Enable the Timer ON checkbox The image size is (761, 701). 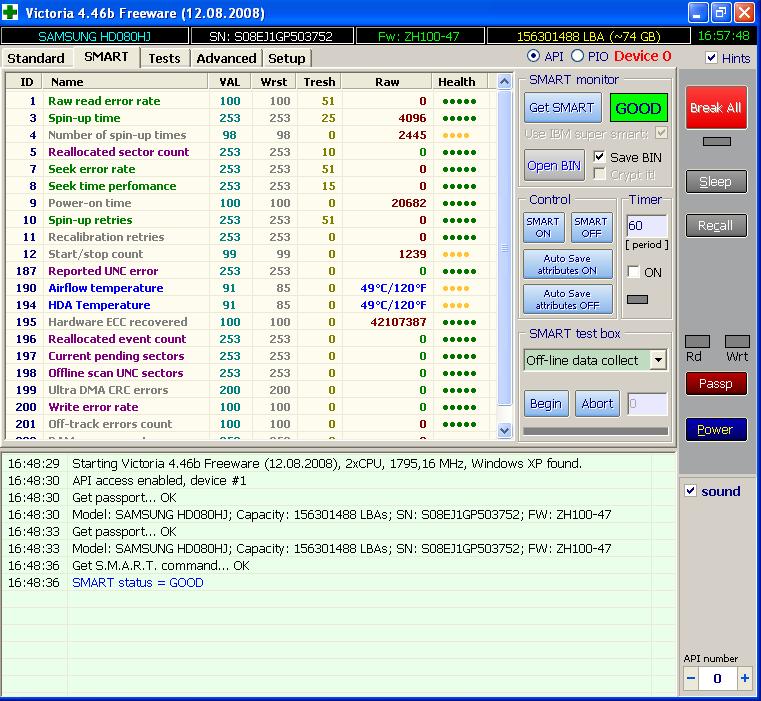pyautogui.click(x=633, y=271)
